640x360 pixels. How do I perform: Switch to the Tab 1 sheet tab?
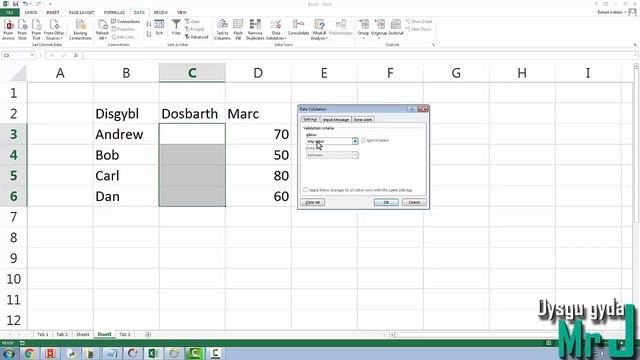42,334
